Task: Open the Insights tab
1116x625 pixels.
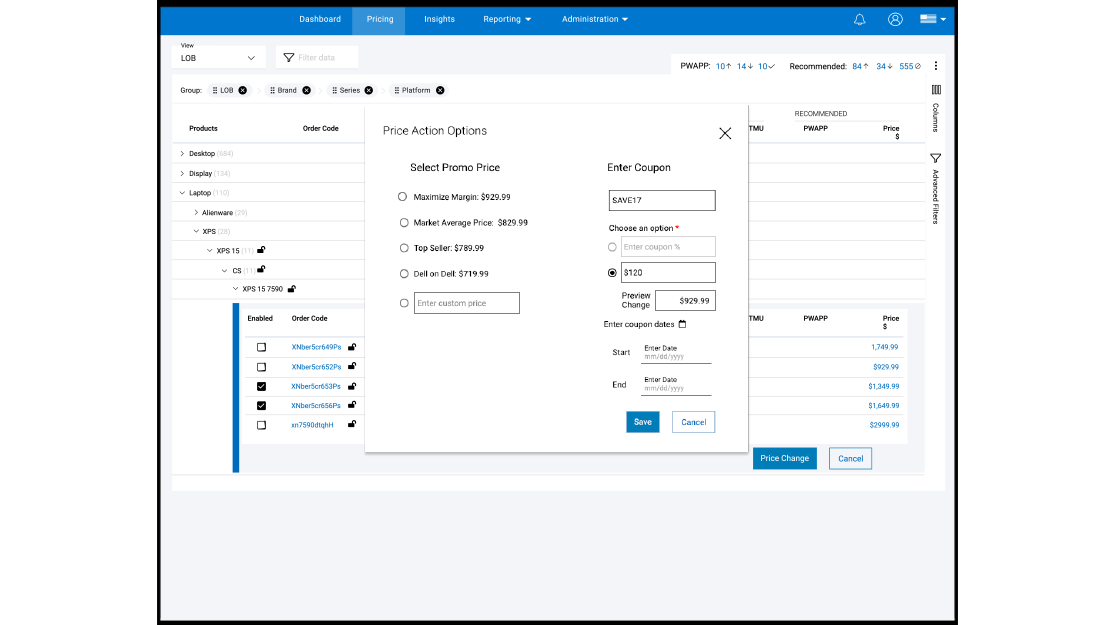Action: pyautogui.click(x=439, y=19)
